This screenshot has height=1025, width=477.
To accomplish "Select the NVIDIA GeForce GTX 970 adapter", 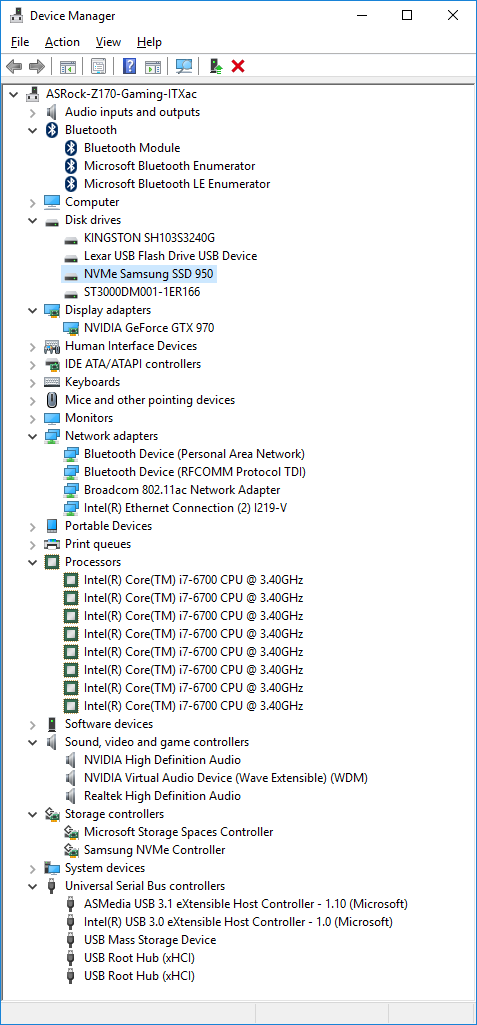I will pos(149,328).
